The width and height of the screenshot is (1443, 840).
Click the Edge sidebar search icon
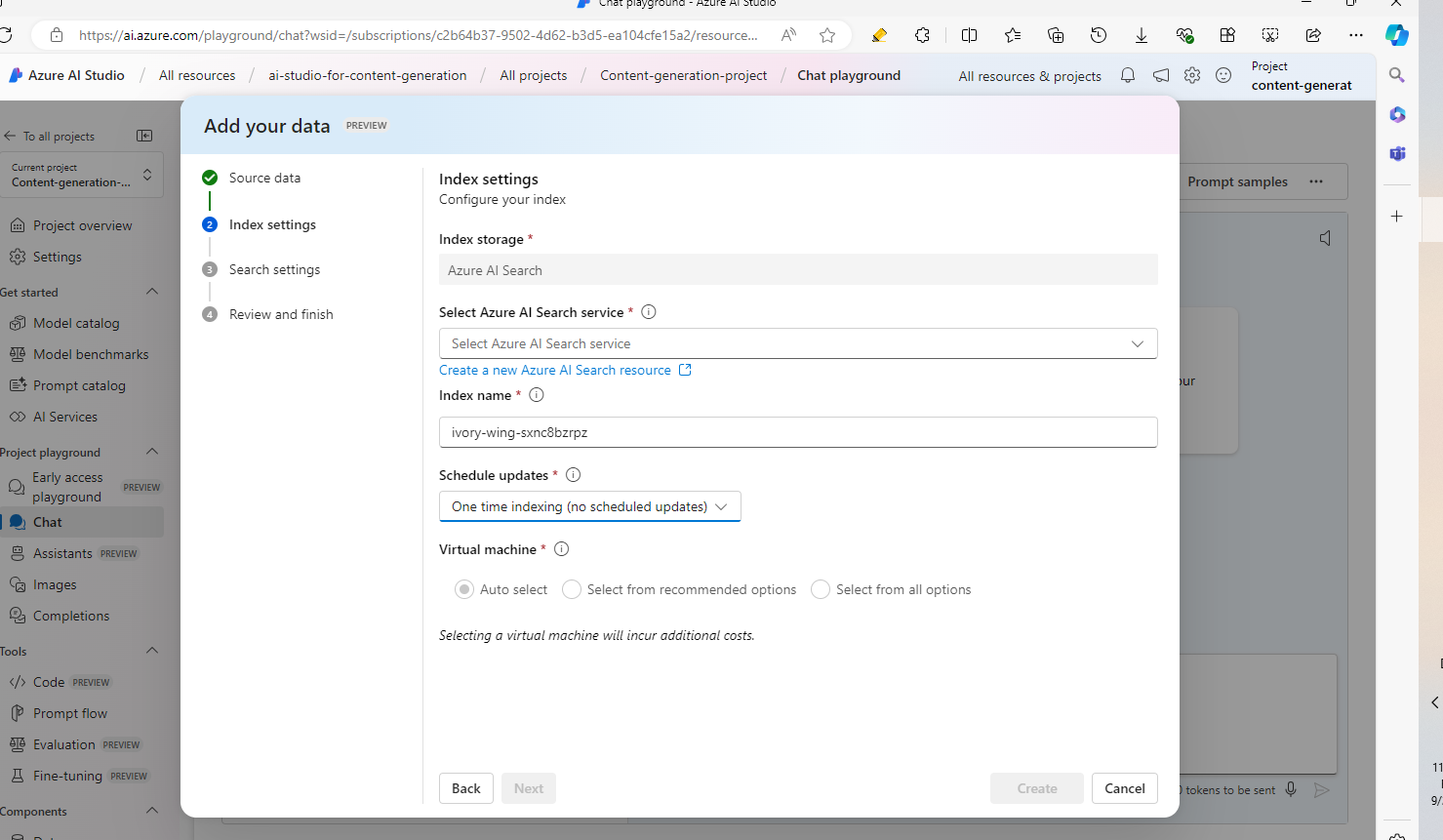coord(1397,75)
